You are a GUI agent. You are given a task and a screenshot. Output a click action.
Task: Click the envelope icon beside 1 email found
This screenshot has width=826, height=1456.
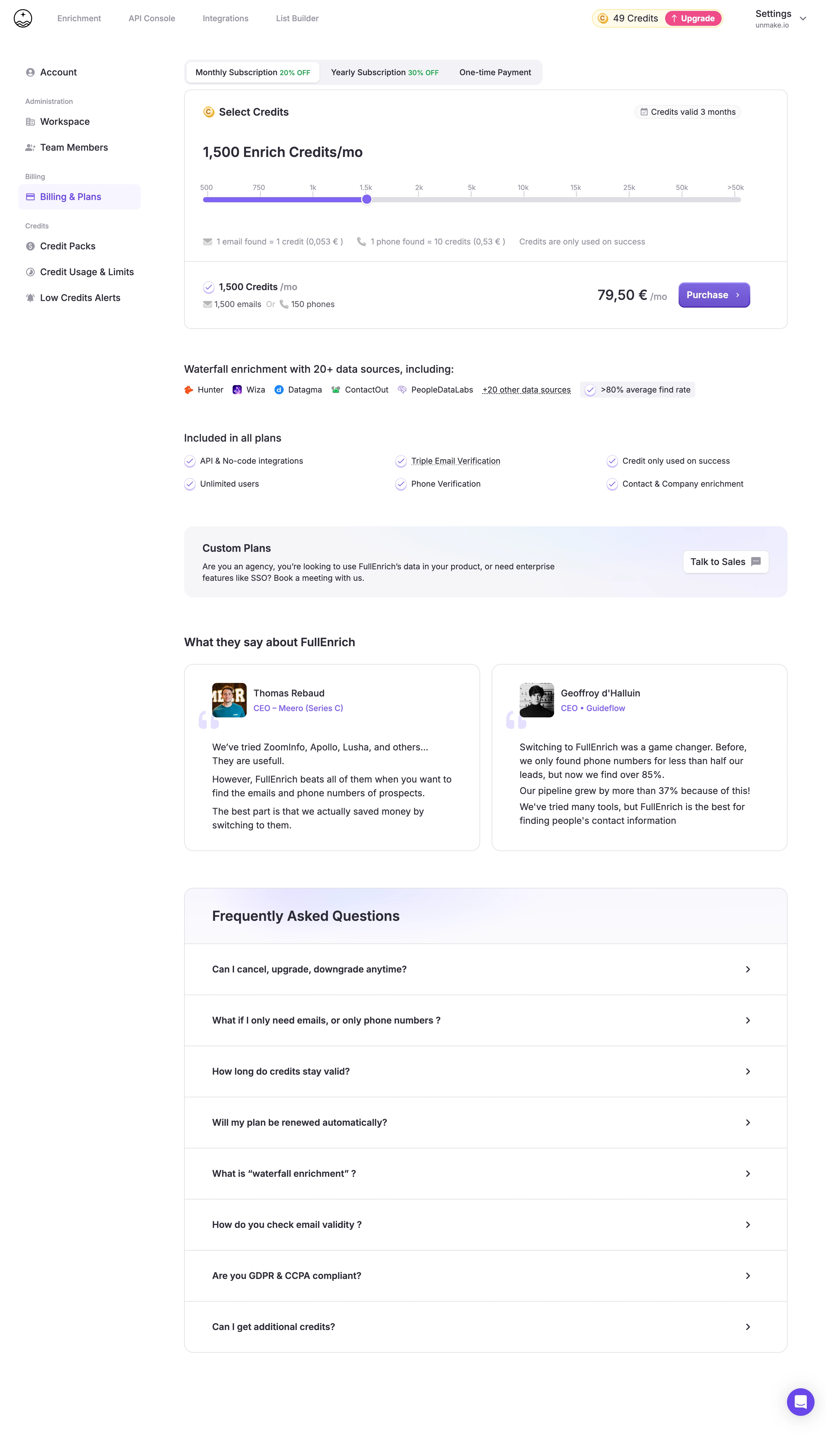pyautogui.click(x=208, y=242)
